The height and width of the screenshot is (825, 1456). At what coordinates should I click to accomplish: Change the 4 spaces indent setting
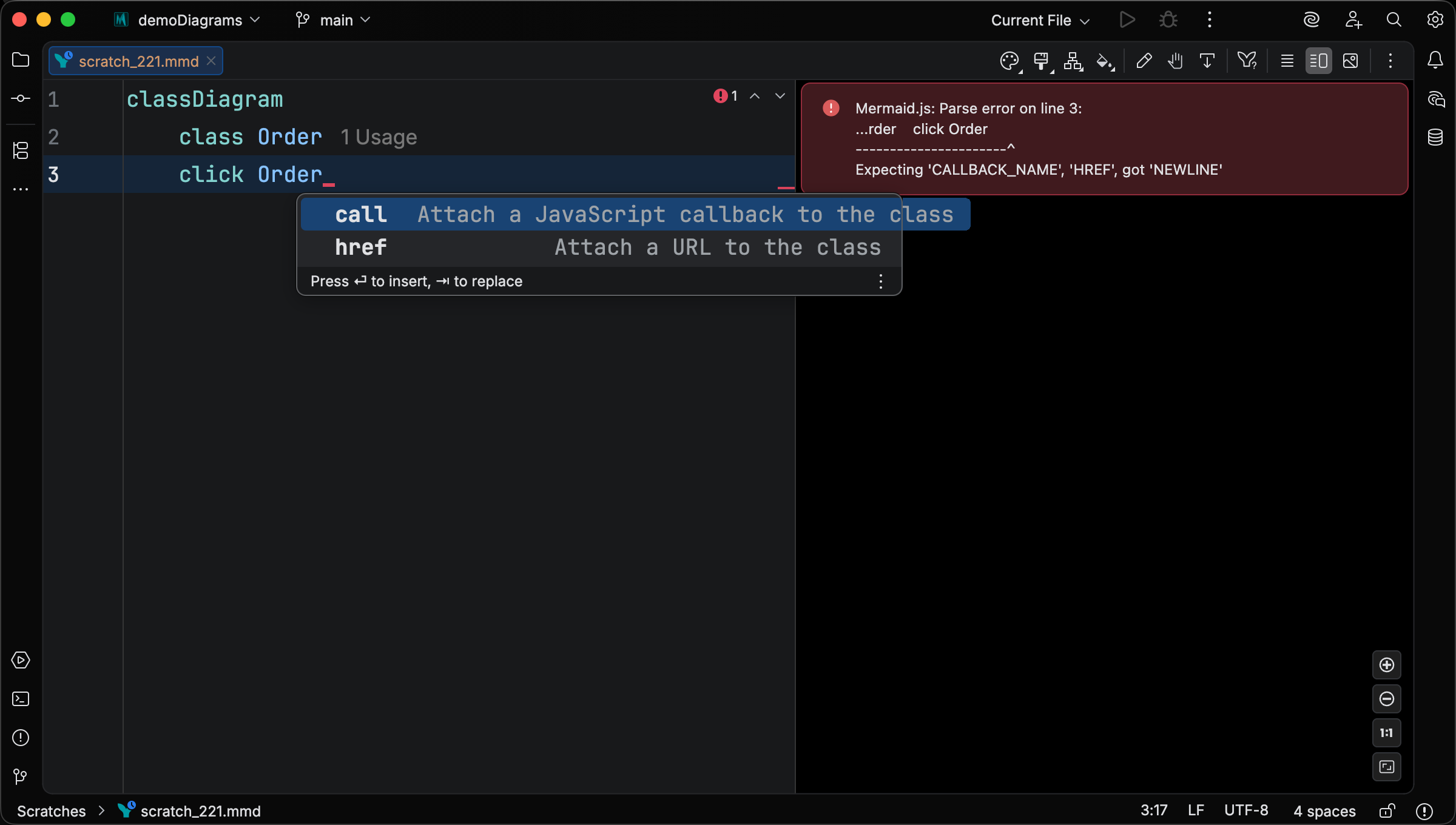tap(1324, 810)
